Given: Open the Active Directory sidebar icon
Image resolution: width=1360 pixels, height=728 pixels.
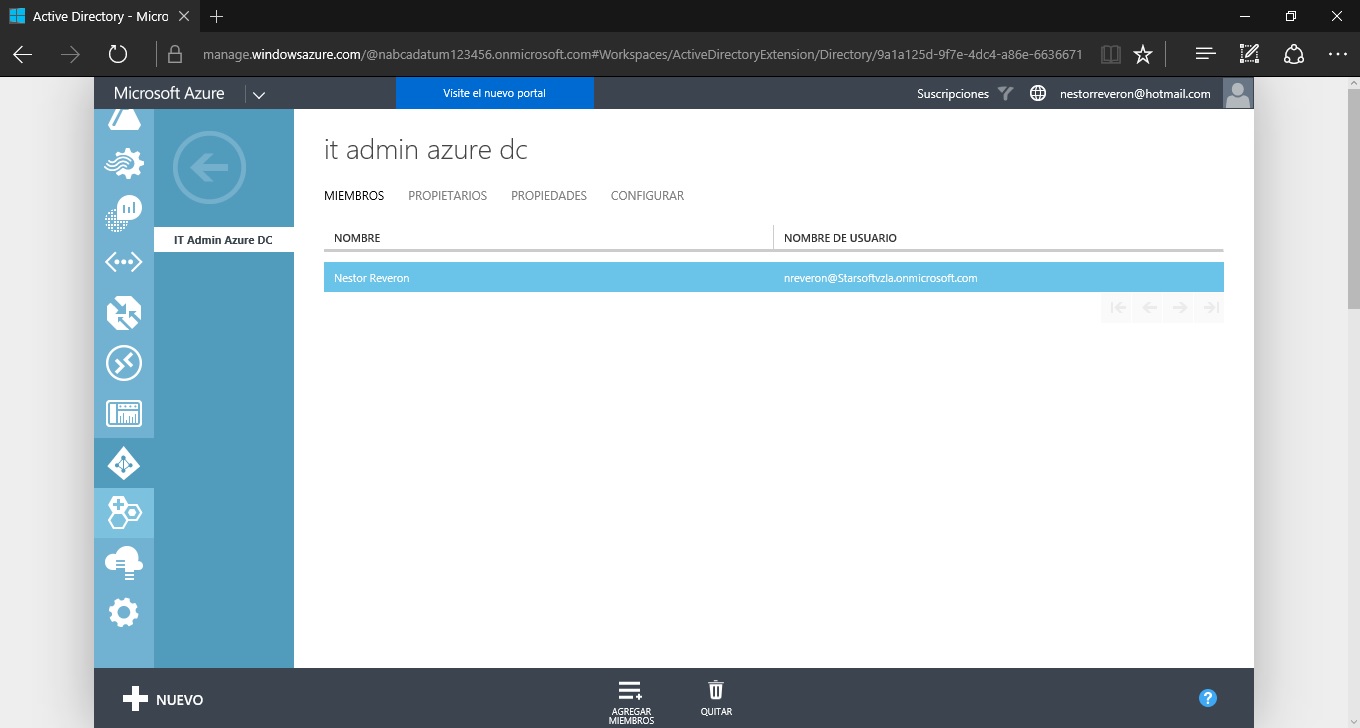Looking at the screenshot, I should click(x=124, y=464).
